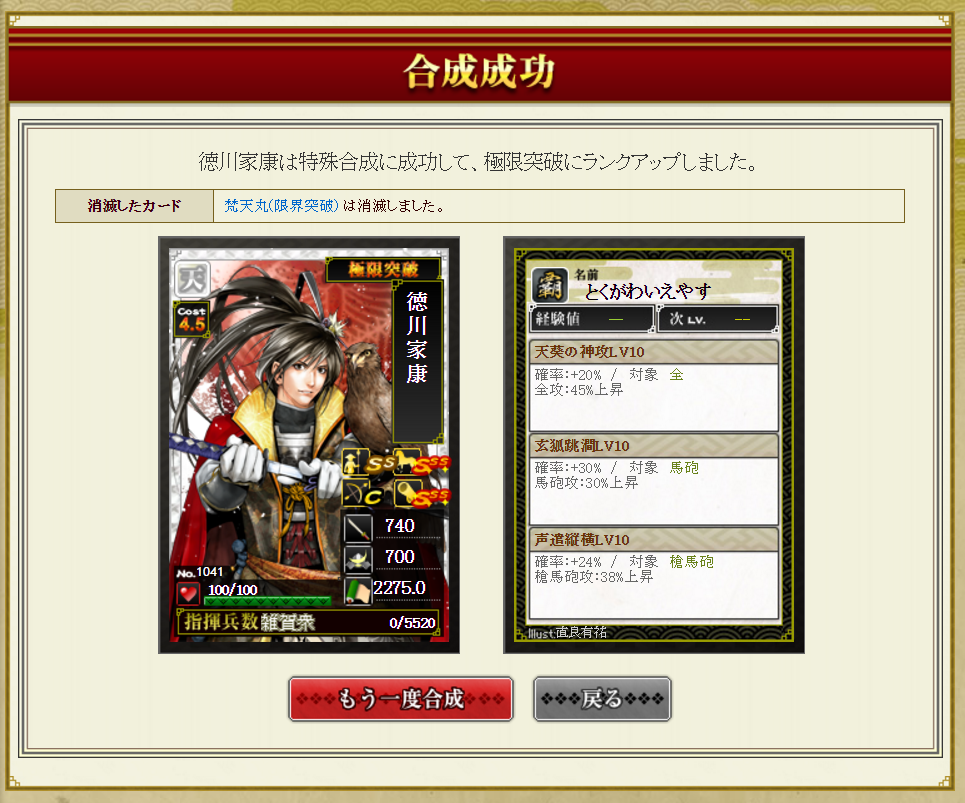This screenshot has height=803, width=965.
Task: Open the 梵天丸(限界突破) card link
Action: (x=281, y=206)
